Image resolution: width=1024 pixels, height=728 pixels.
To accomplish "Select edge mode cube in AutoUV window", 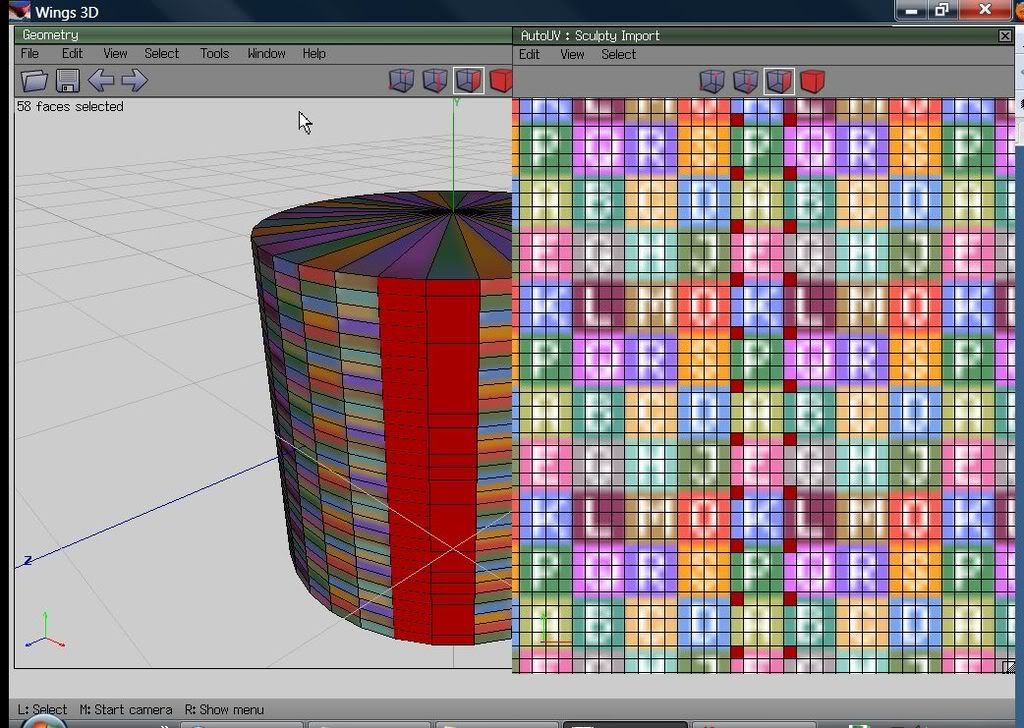I will (x=745, y=81).
